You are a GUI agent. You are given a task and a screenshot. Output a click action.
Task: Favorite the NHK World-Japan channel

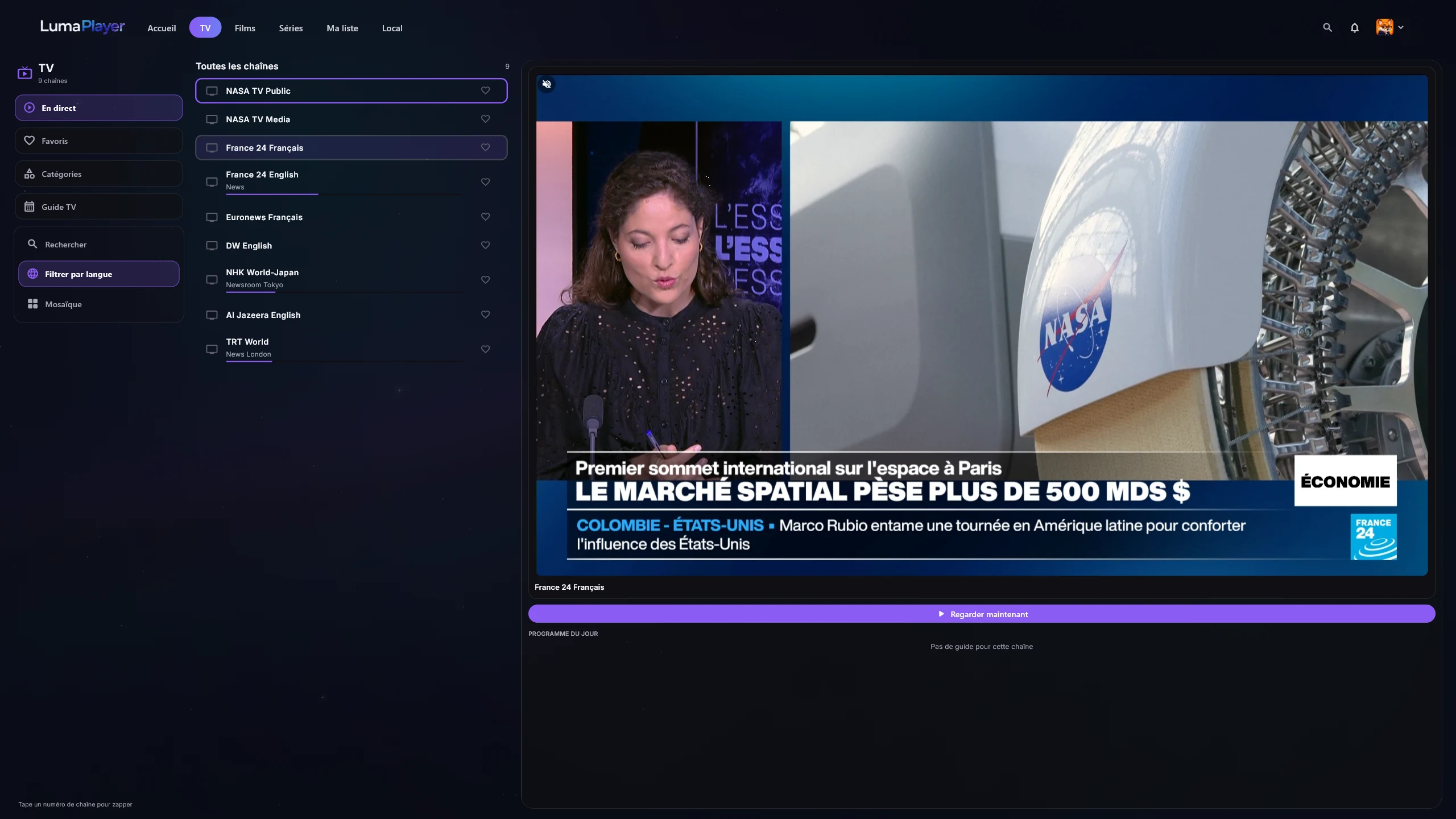485,280
